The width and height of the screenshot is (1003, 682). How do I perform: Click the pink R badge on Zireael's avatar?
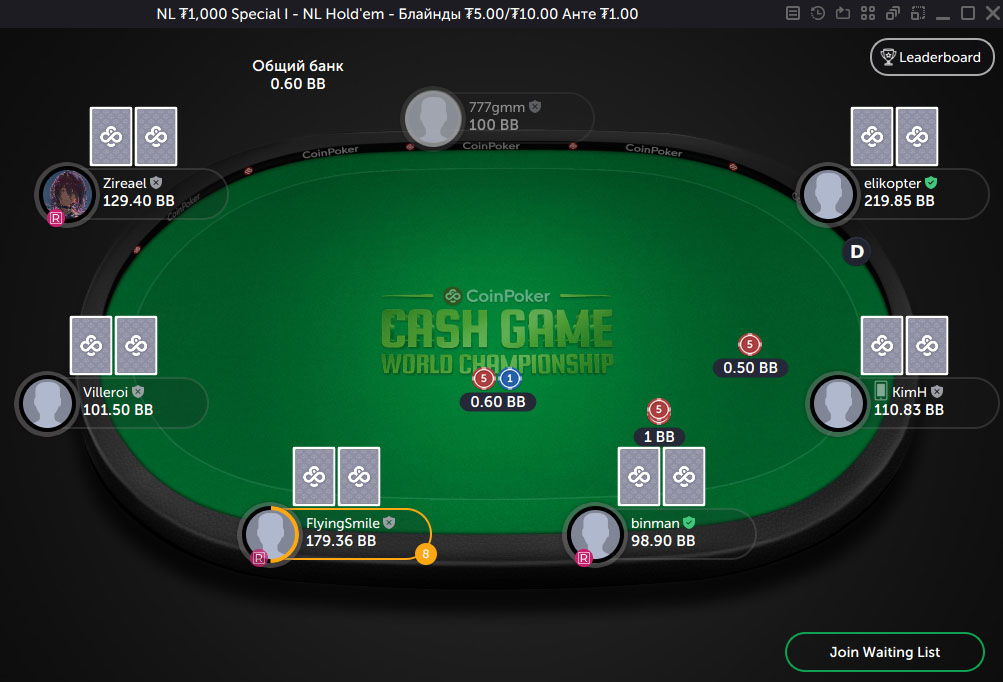tap(56, 218)
